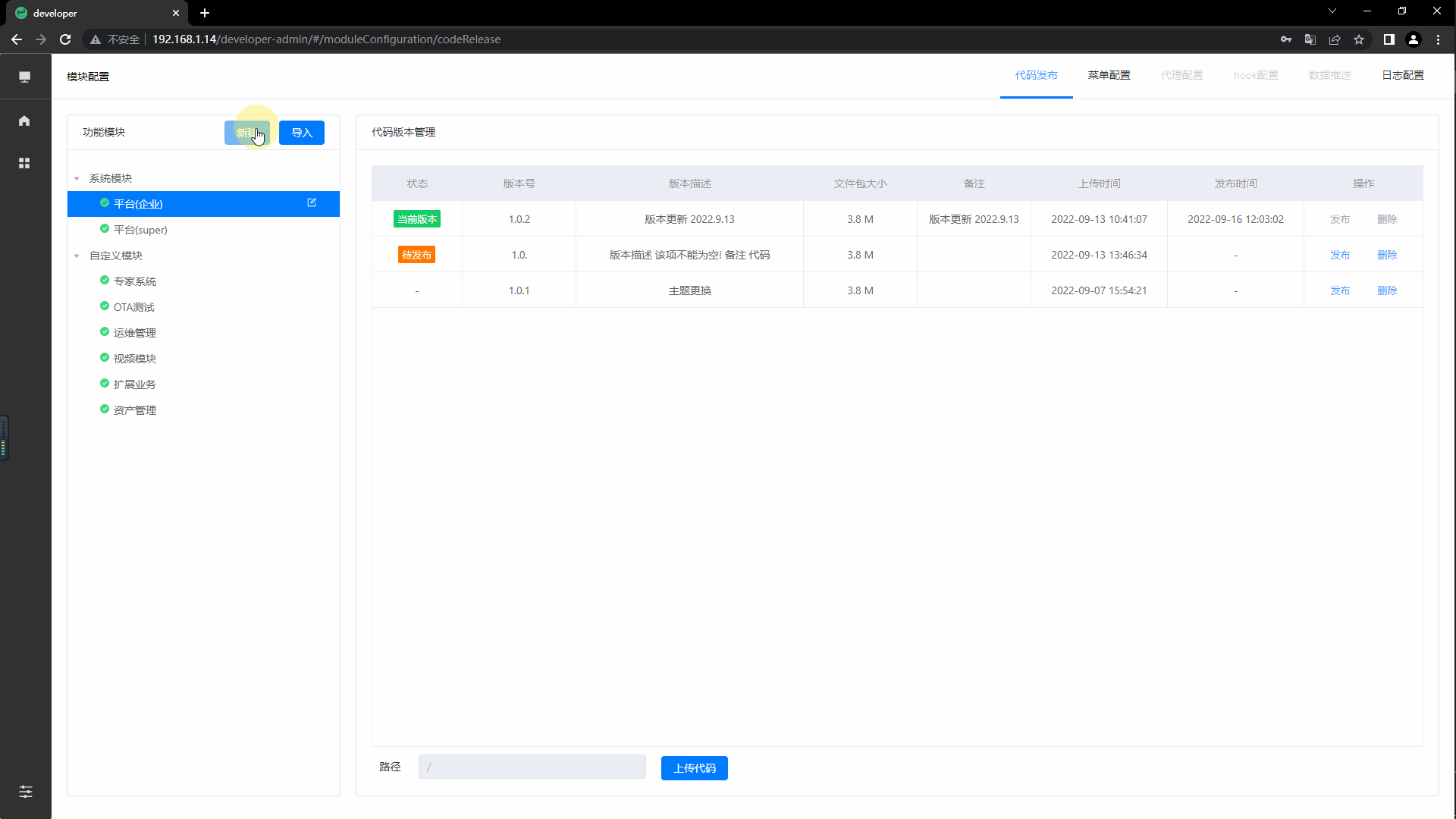Screen dimensions: 1456x819
Task: Click the sliders settings icon at sidebar bottom
Action: [x=25, y=792]
